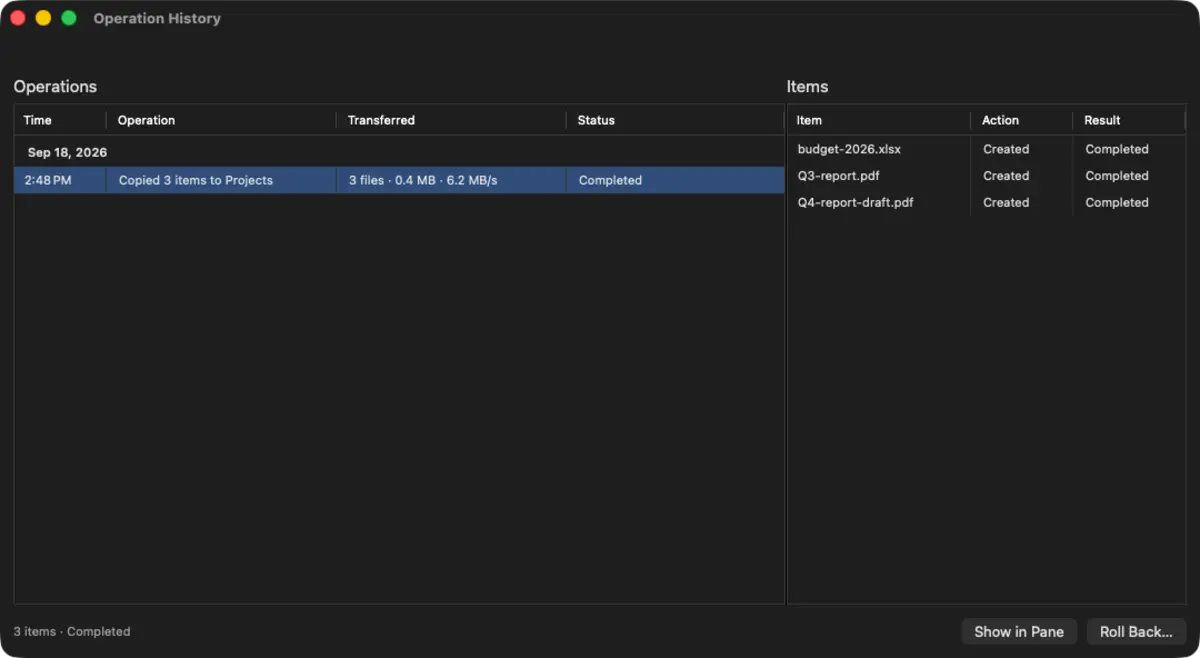The width and height of the screenshot is (1200, 658).
Task: Sort by the Operation column header
Action: (x=221, y=120)
